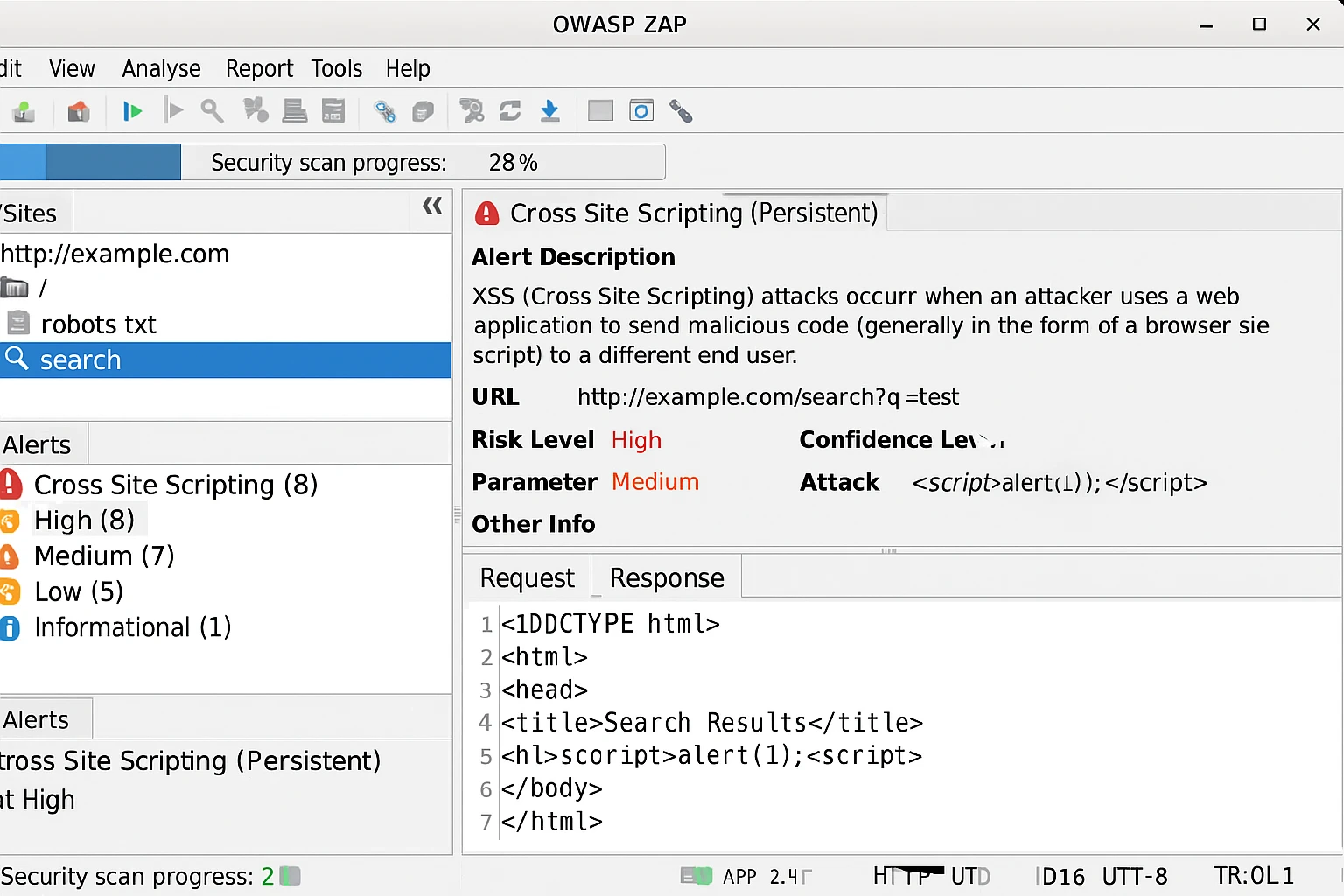Click the blue chain link toolbar icon
Viewport: 1344px width, 896px height.
point(384,111)
